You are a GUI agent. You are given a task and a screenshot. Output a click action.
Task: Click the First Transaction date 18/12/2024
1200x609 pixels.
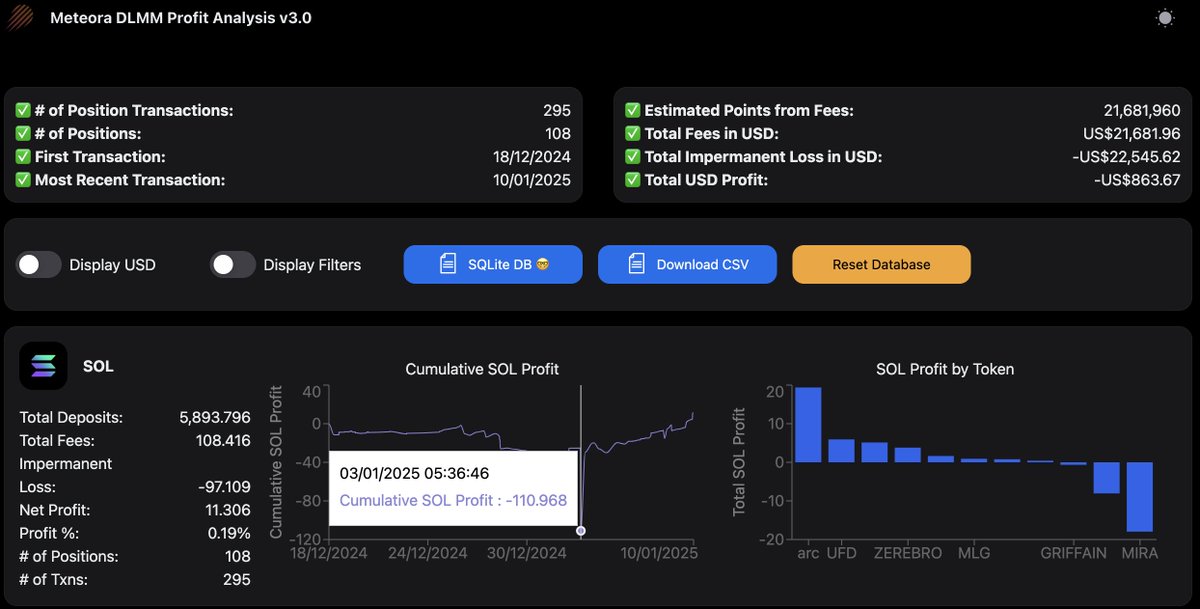(x=531, y=156)
